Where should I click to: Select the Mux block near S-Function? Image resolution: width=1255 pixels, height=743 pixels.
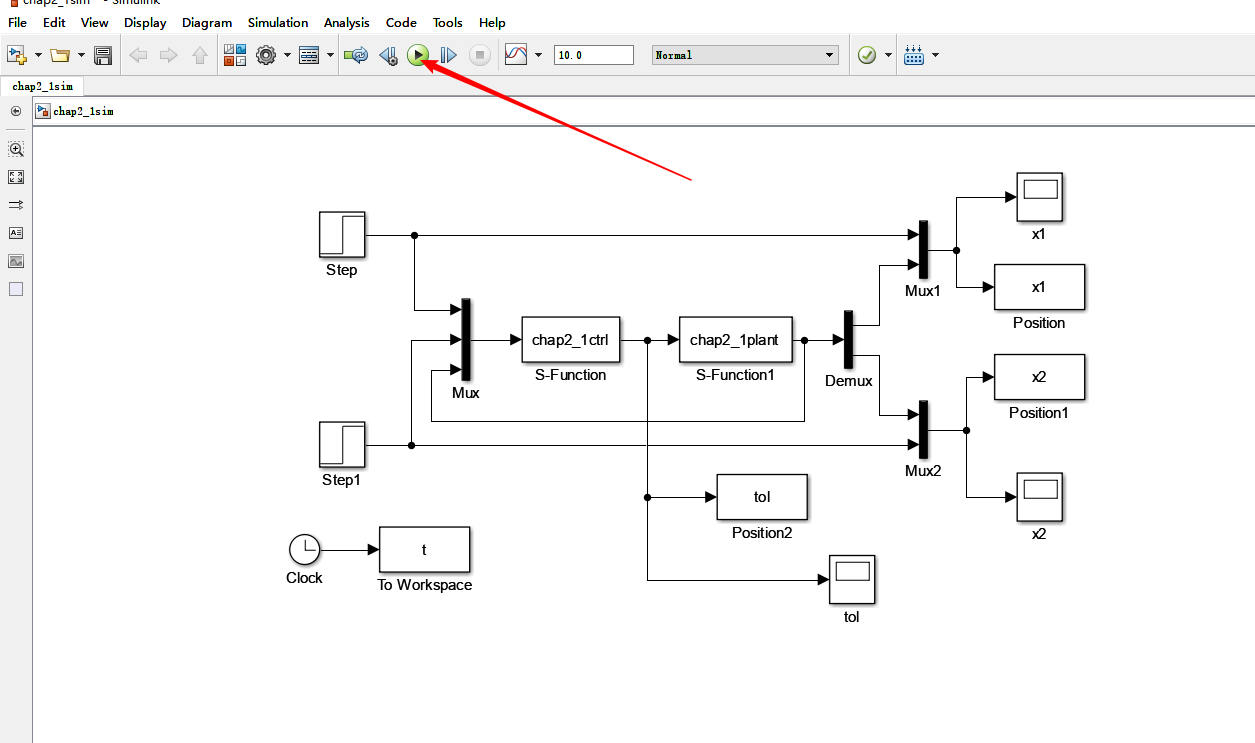click(x=466, y=340)
